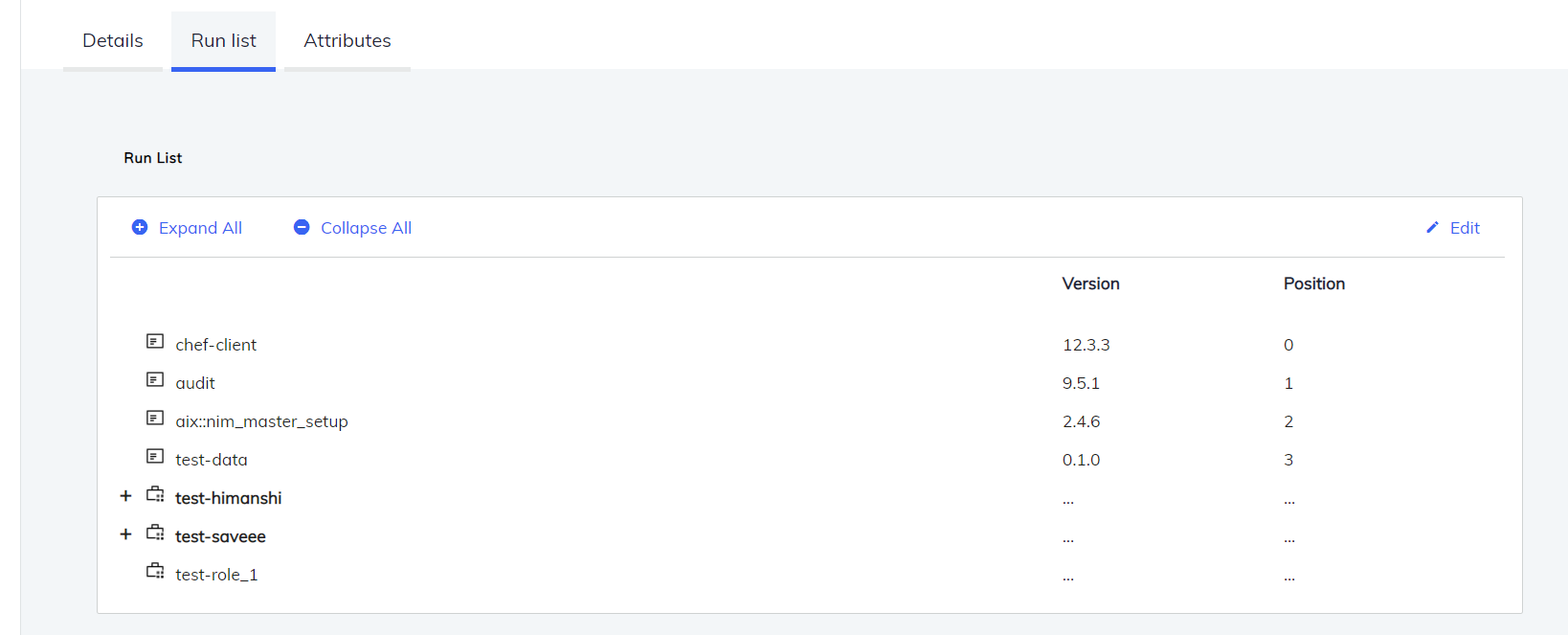1568x635 pixels.
Task: Click the recipe icon beside aix::nim_master_setup
Action: tap(154, 418)
